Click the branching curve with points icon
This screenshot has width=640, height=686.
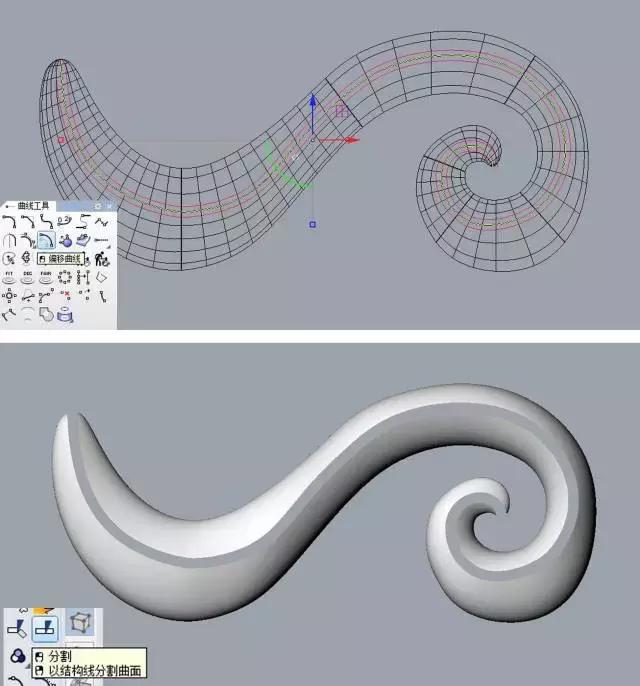pos(9,314)
